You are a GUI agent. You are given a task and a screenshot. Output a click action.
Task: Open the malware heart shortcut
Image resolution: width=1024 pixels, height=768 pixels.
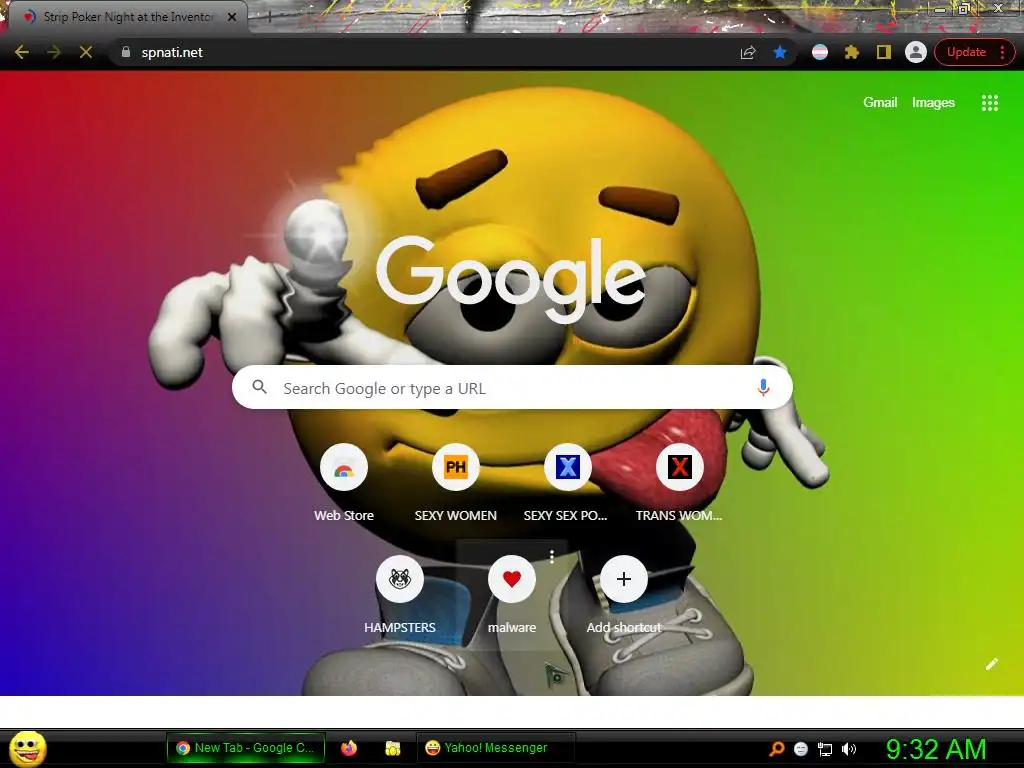(x=512, y=579)
